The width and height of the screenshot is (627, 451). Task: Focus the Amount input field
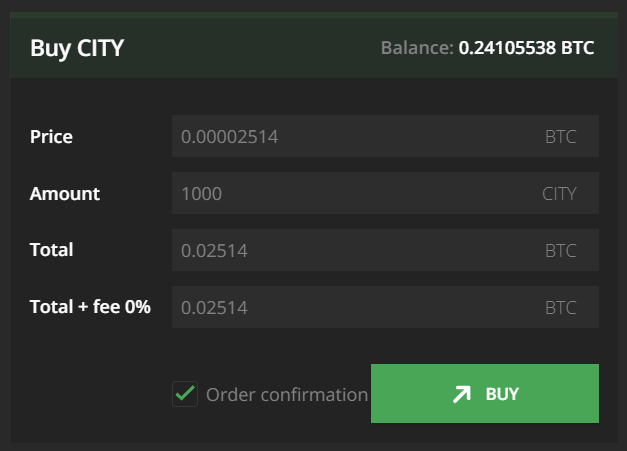[x=350, y=193]
